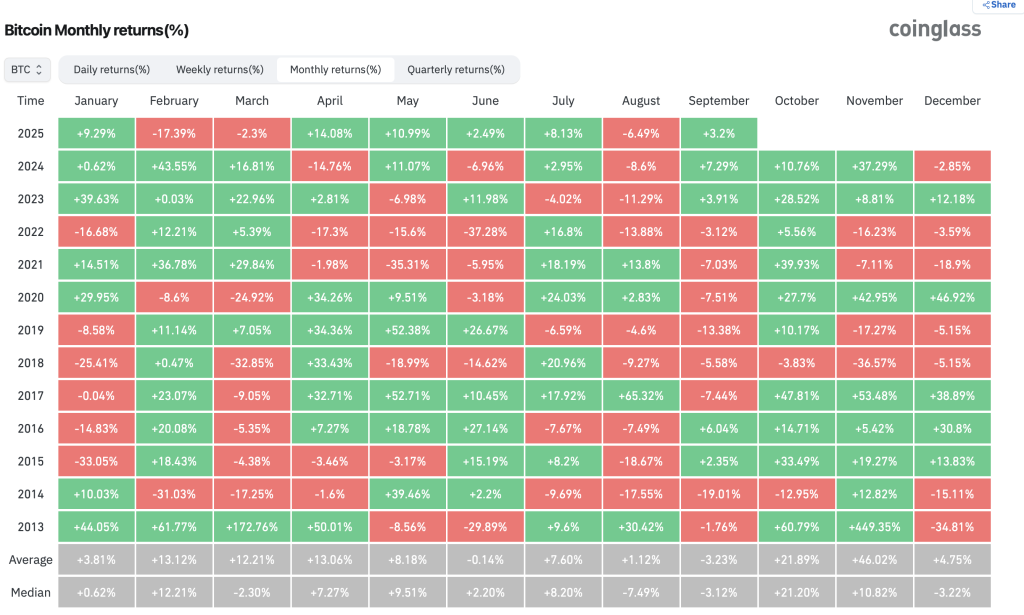Click the coinglass logo
Screen dimensions: 1024x615
click(935, 29)
